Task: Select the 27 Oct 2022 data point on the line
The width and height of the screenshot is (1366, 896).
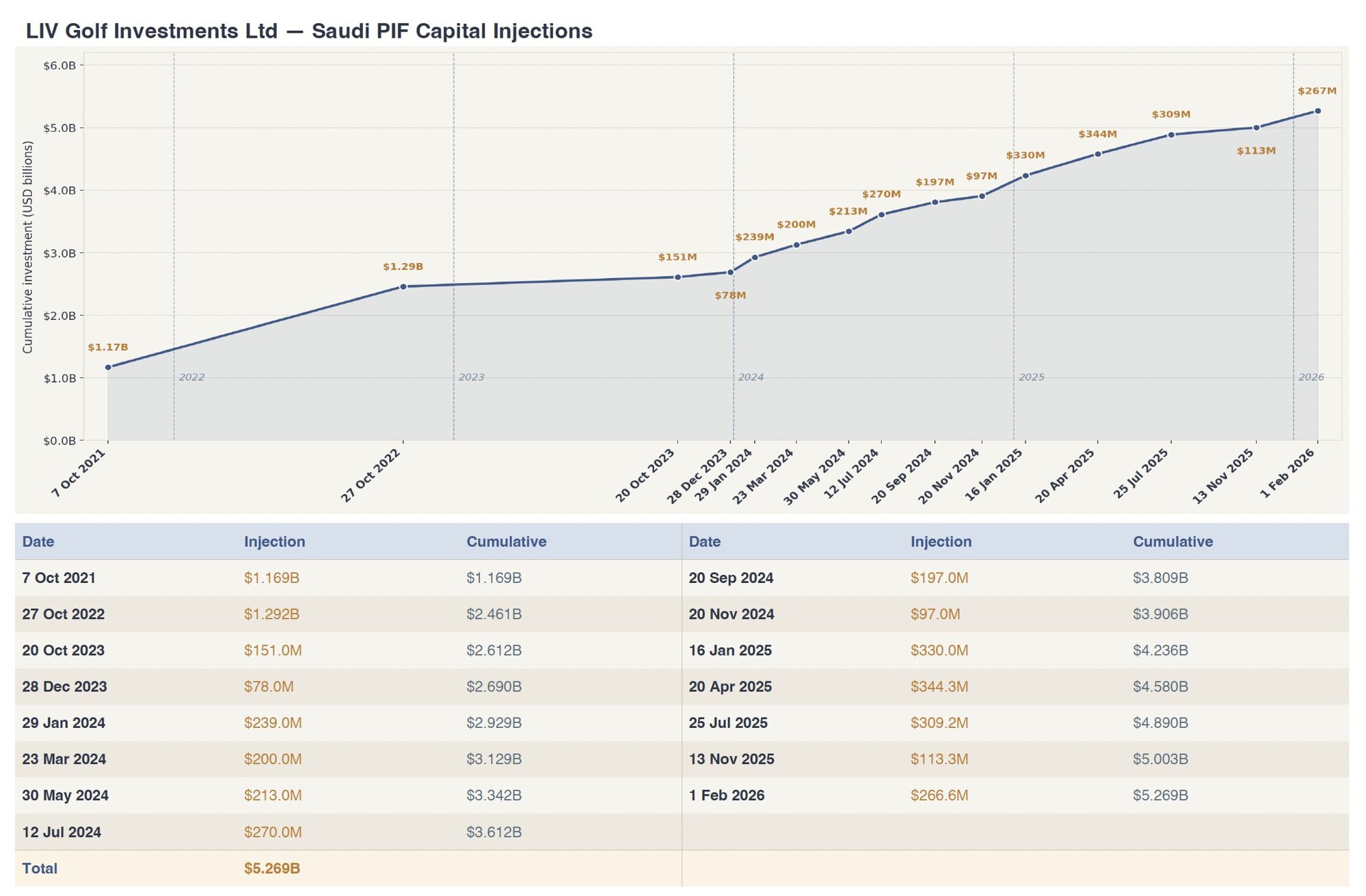Action: click(x=403, y=287)
